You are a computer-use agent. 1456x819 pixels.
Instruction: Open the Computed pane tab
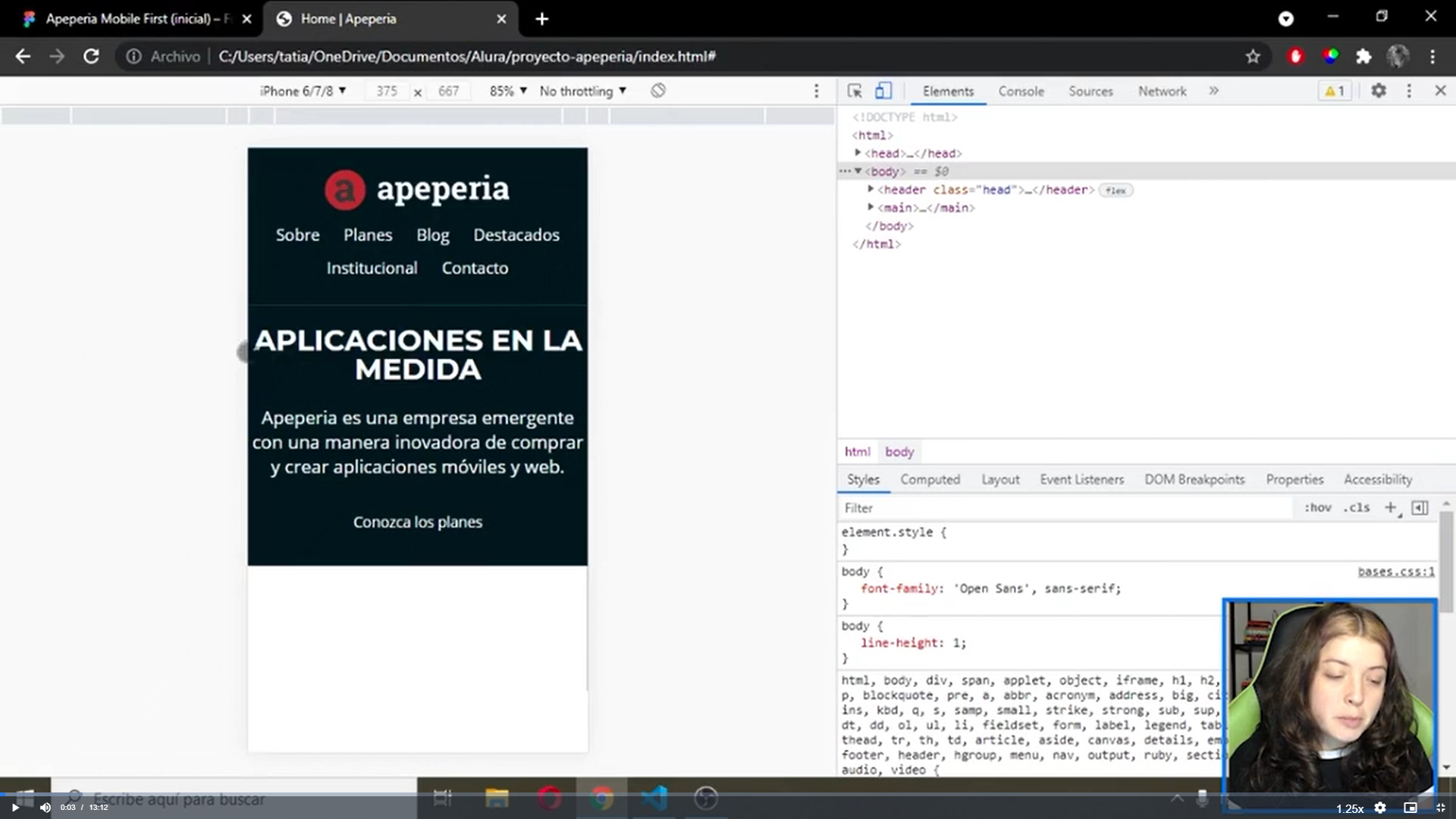tap(930, 479)
